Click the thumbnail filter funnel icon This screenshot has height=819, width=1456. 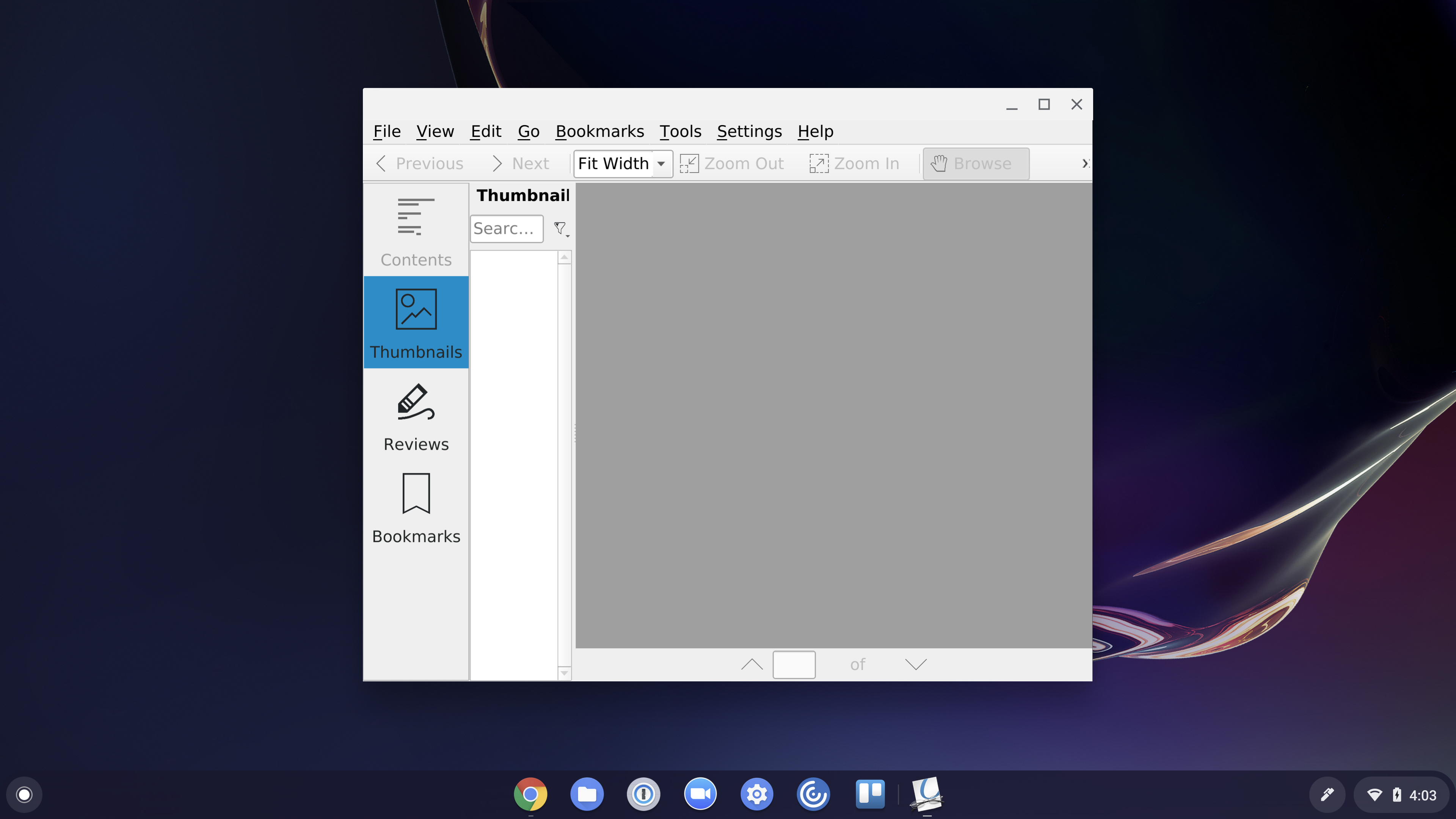[x=560, y=228]
